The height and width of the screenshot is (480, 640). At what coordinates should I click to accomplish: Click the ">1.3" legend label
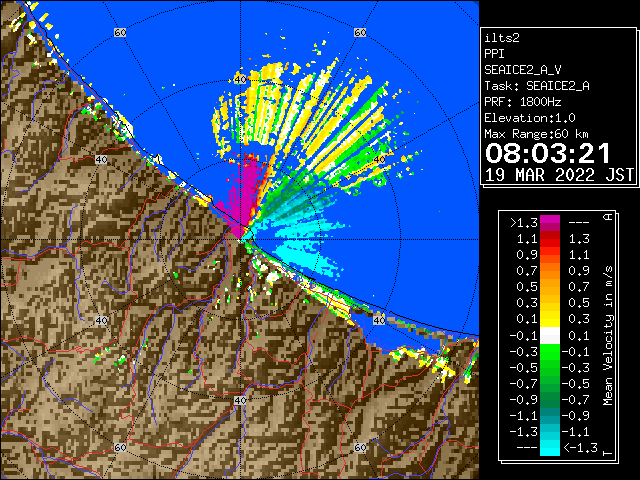tap(523, 223)
